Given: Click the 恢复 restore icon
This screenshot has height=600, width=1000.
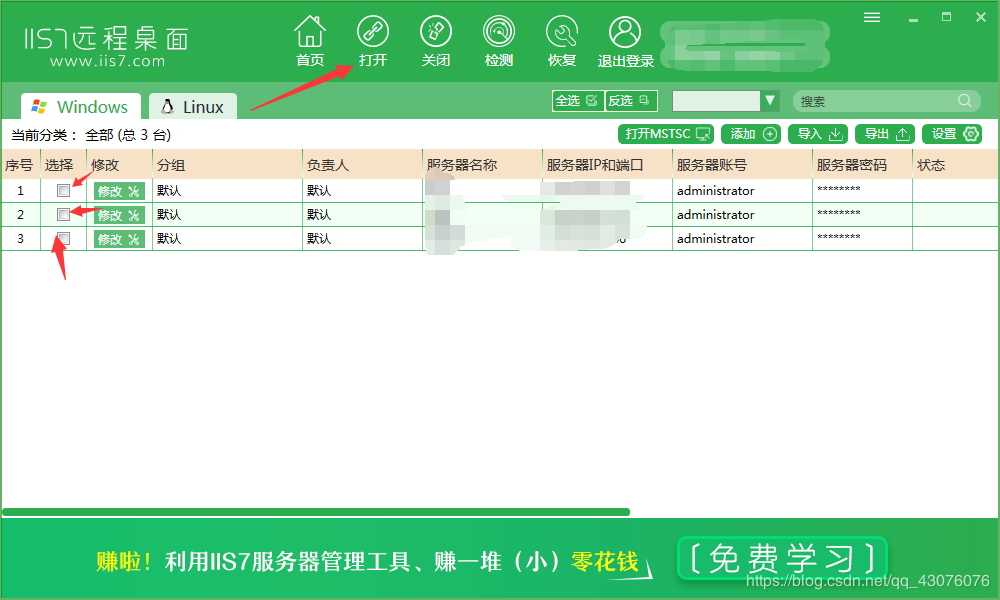Looking at the screenshot, I should click(561, 38).
